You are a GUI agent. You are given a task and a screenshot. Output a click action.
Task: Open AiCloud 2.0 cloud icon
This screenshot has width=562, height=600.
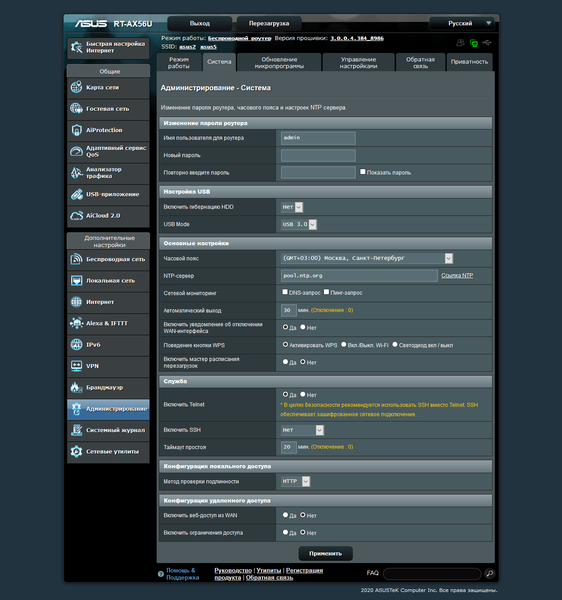[77, 215]
